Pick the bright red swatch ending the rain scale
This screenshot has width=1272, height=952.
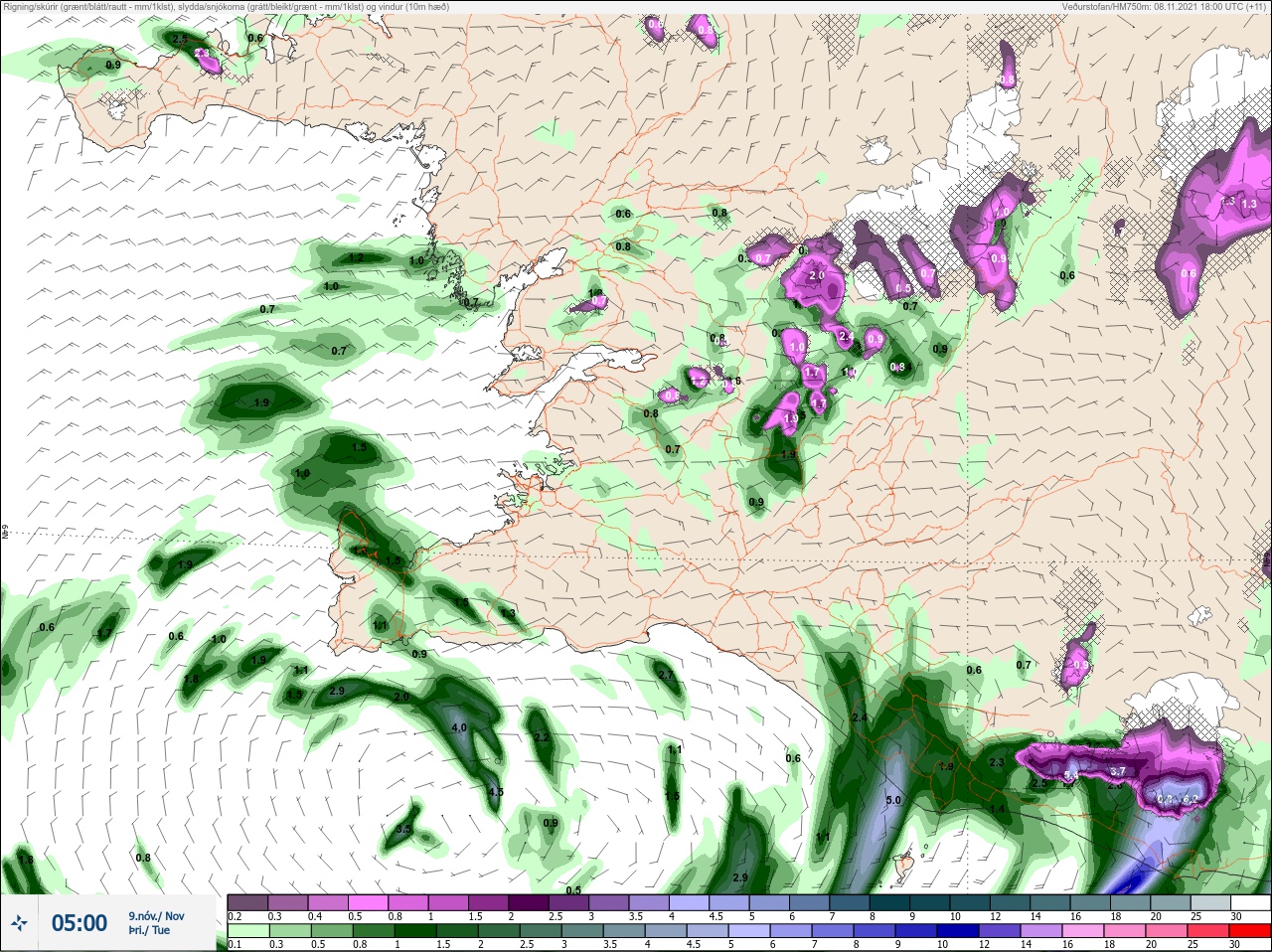click(x=1250, y=931)
